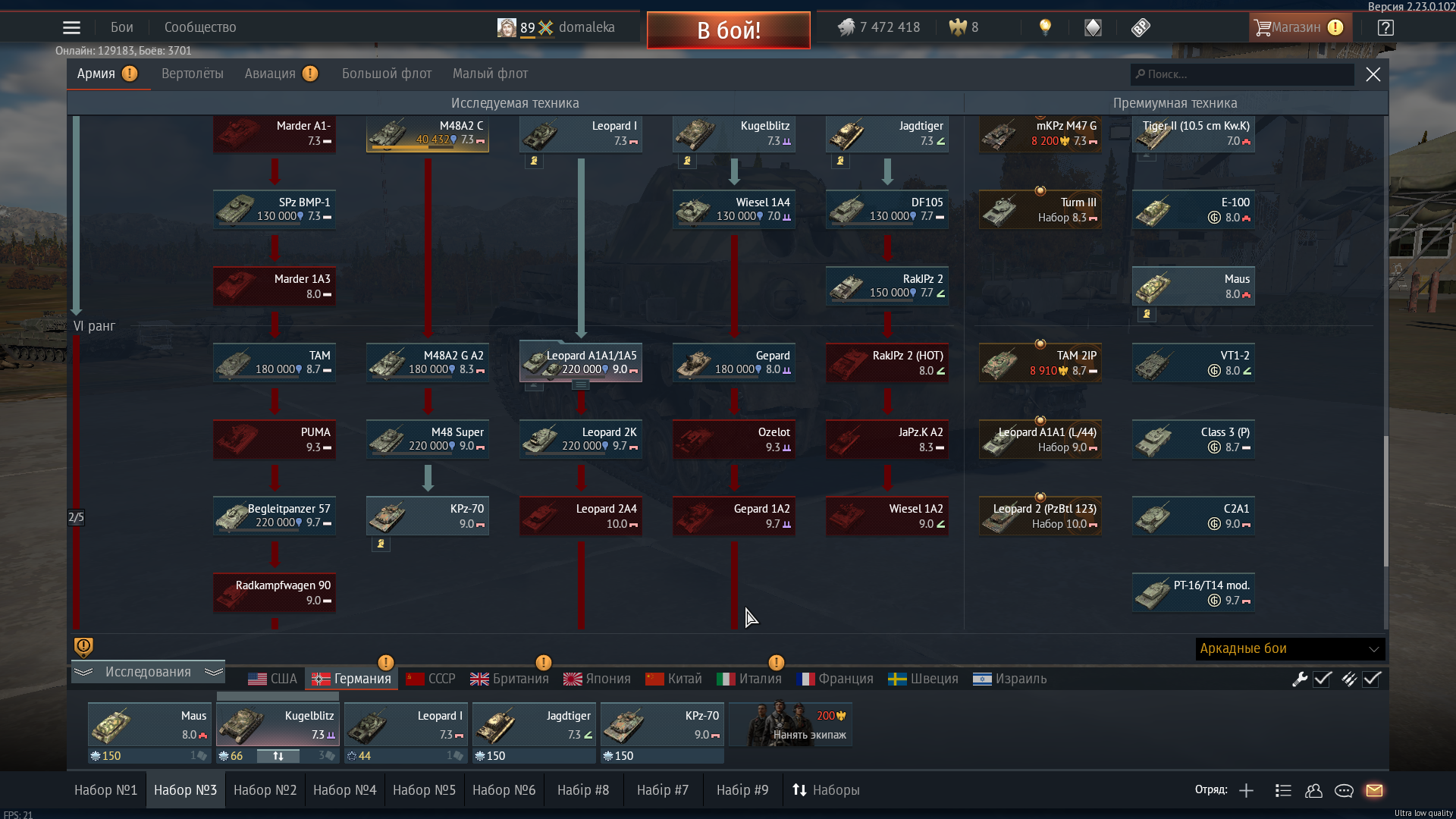Switch to the Вертолёты tab
1456x819 pixels.
pos(193,74)
